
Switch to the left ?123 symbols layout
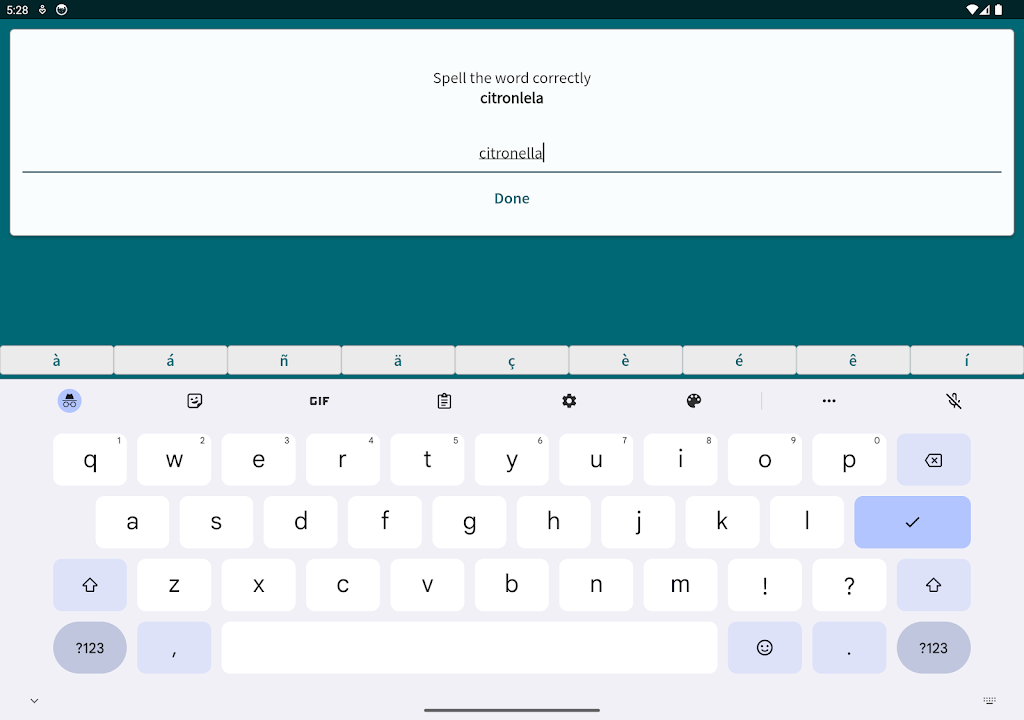pyautogui.click(x=90, y=648)
